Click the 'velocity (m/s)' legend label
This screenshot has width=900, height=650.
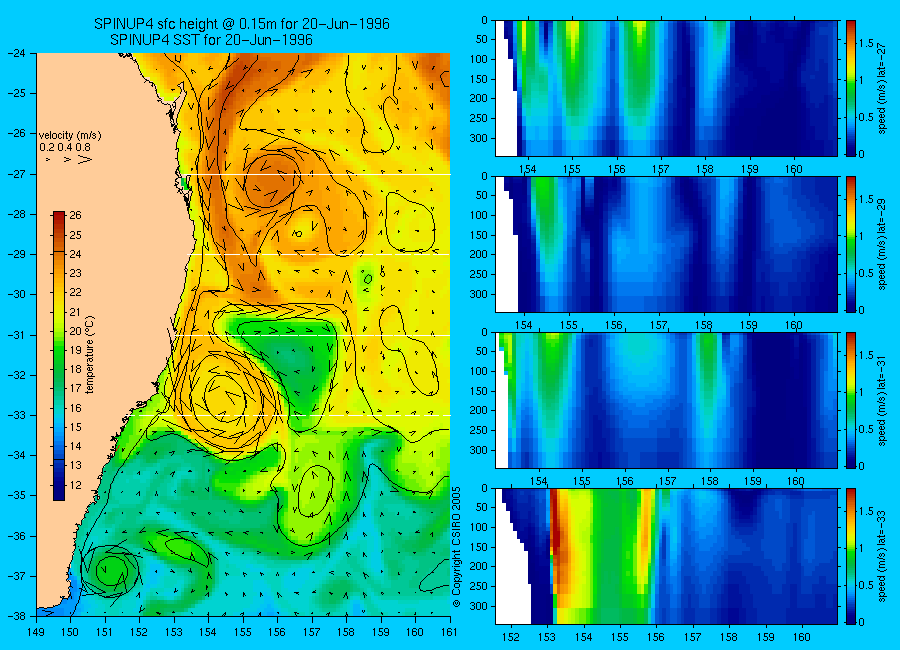(x=70, y=136)
